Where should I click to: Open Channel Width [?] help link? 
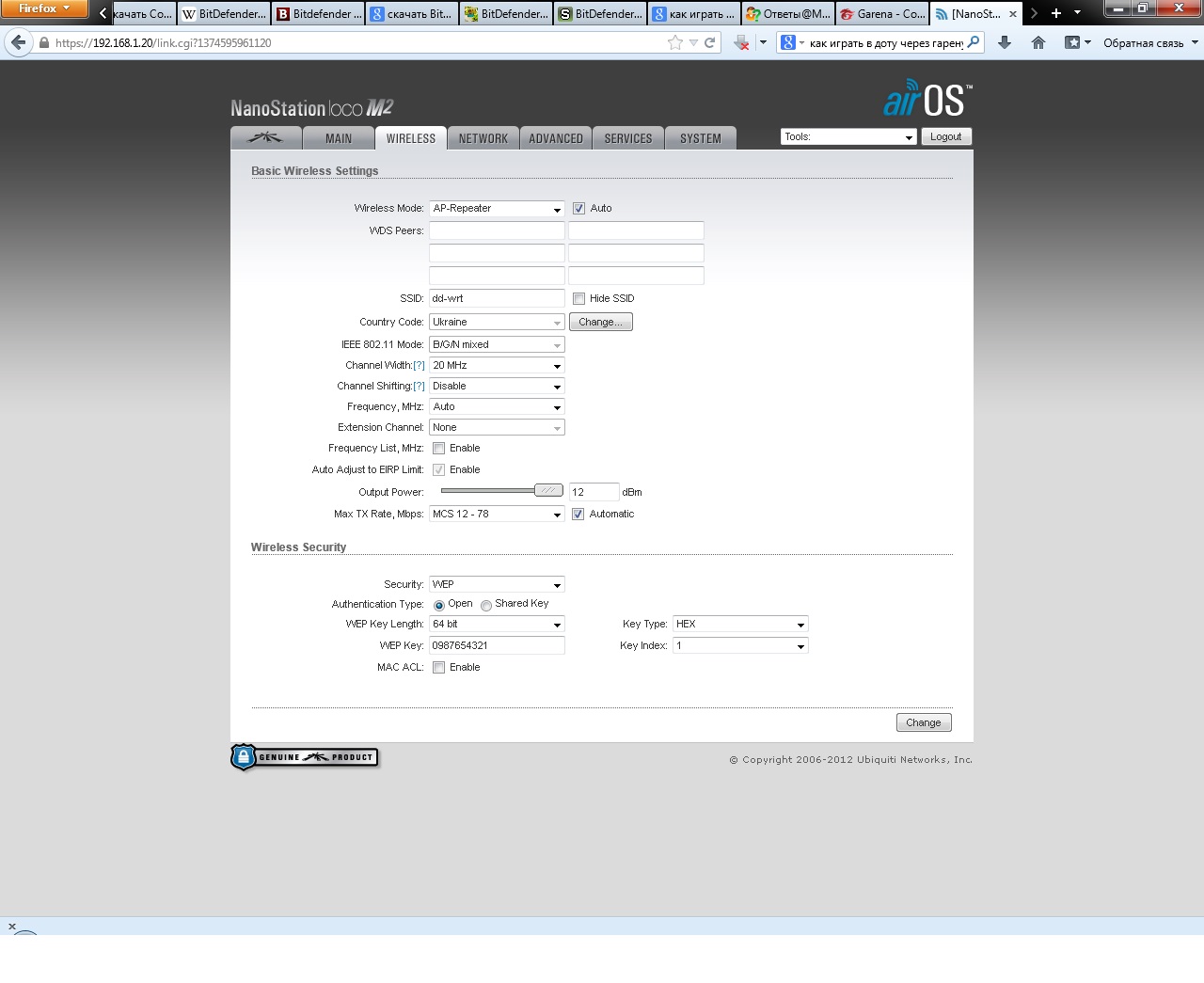point(420,366)
